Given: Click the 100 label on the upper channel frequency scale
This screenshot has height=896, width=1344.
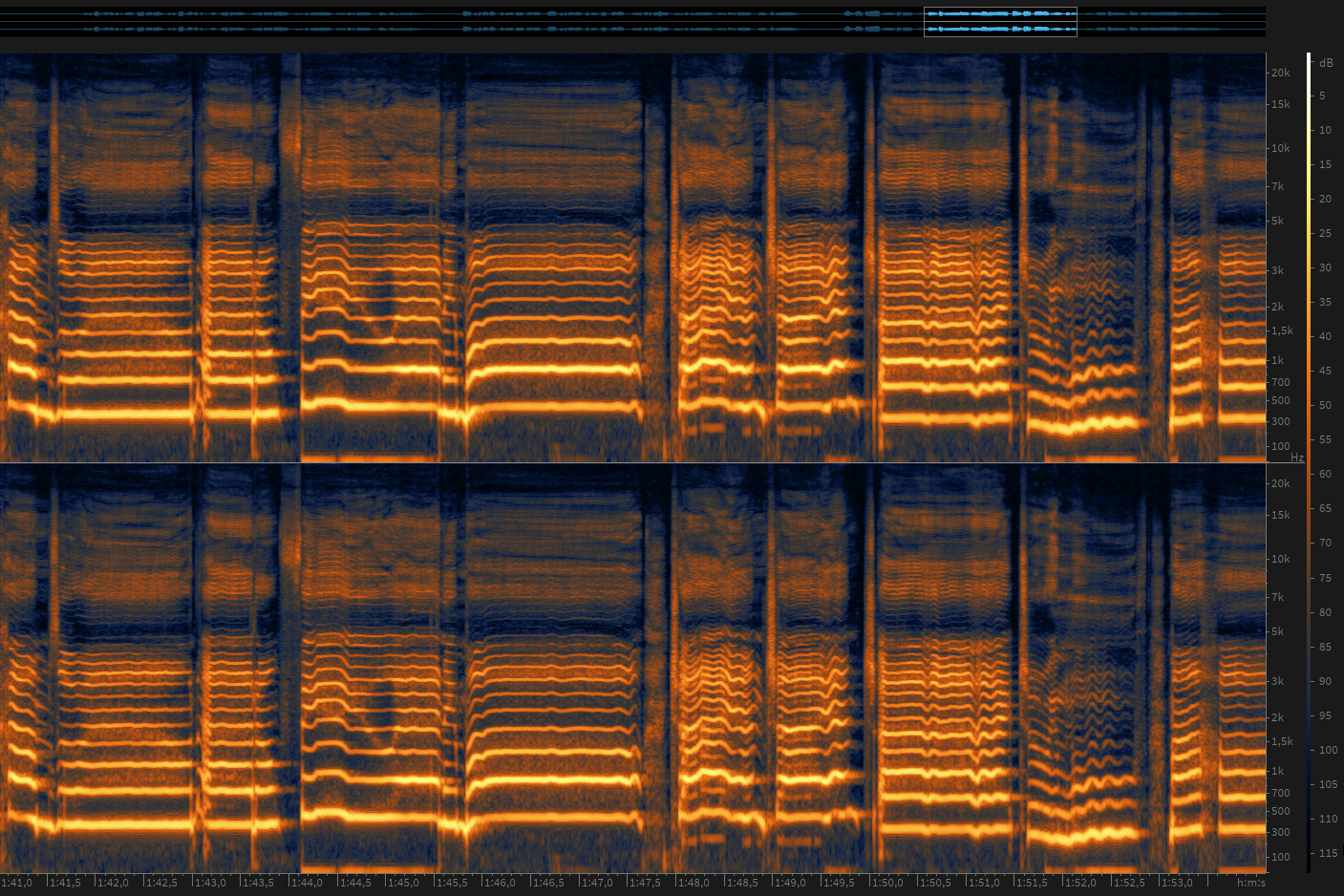Looking at the screenshot, I should [1281, 446].
